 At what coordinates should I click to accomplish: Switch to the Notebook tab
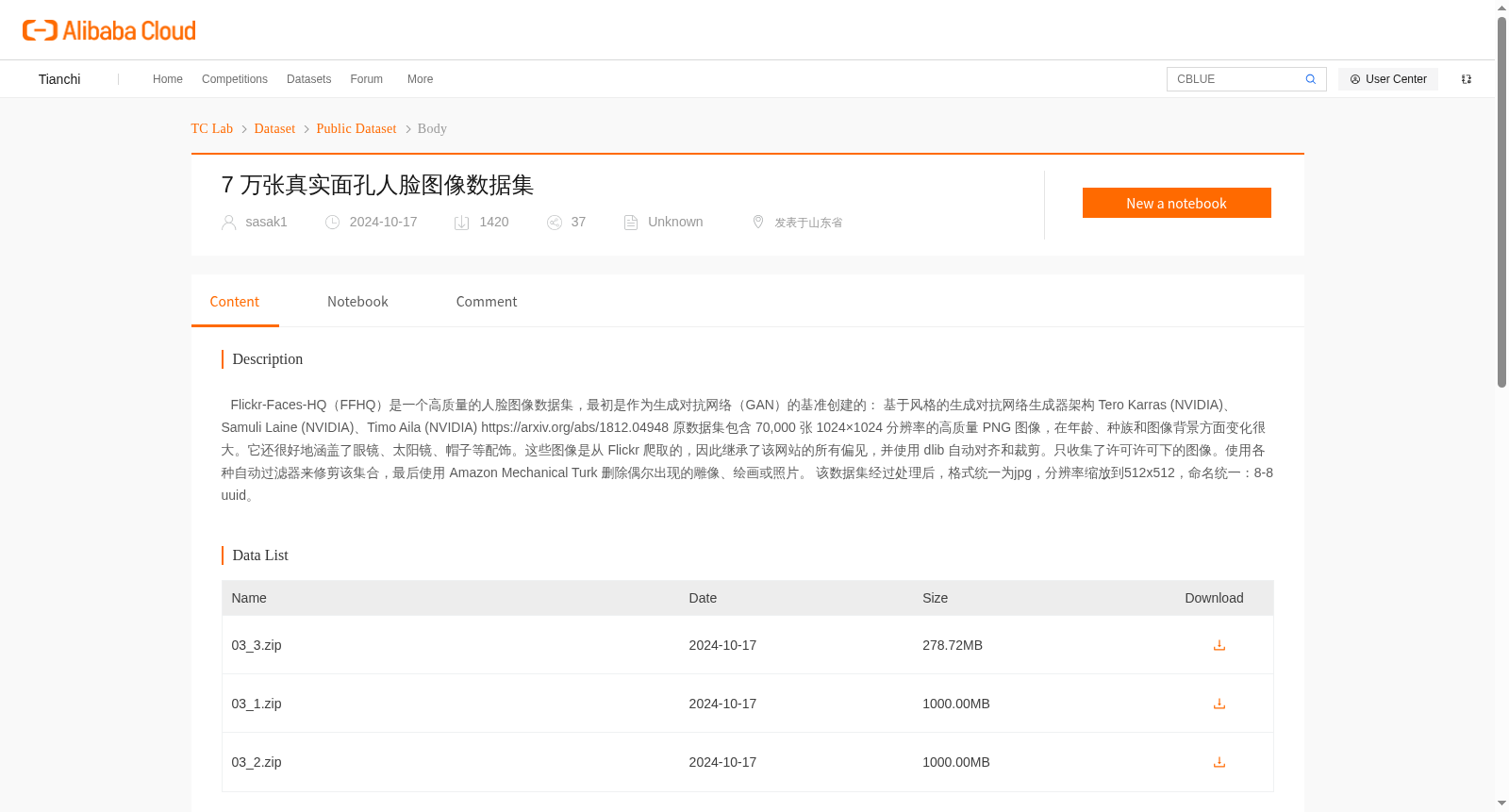(357, 302)
